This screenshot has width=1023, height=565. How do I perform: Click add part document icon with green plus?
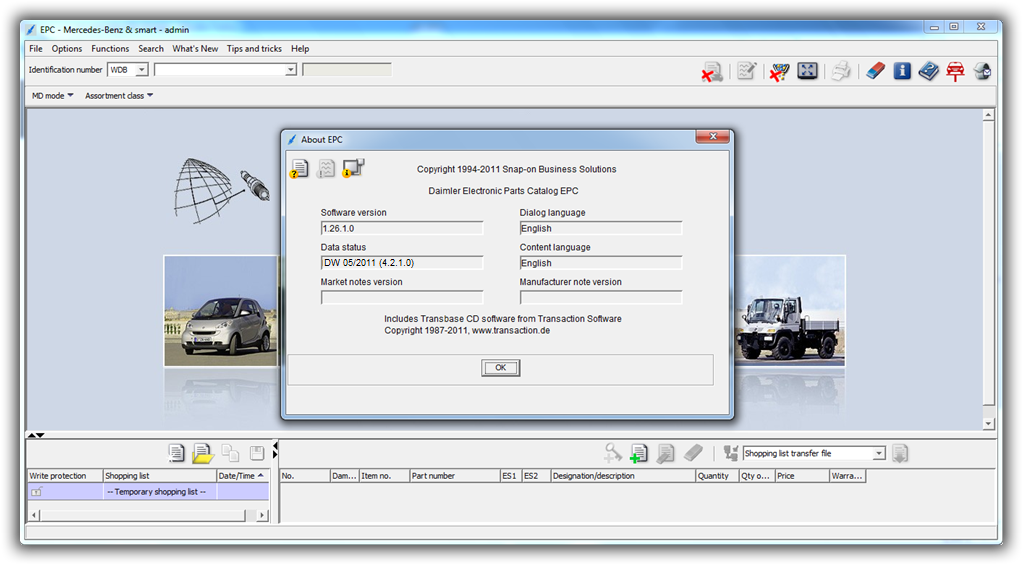click(x=639, y=453)
